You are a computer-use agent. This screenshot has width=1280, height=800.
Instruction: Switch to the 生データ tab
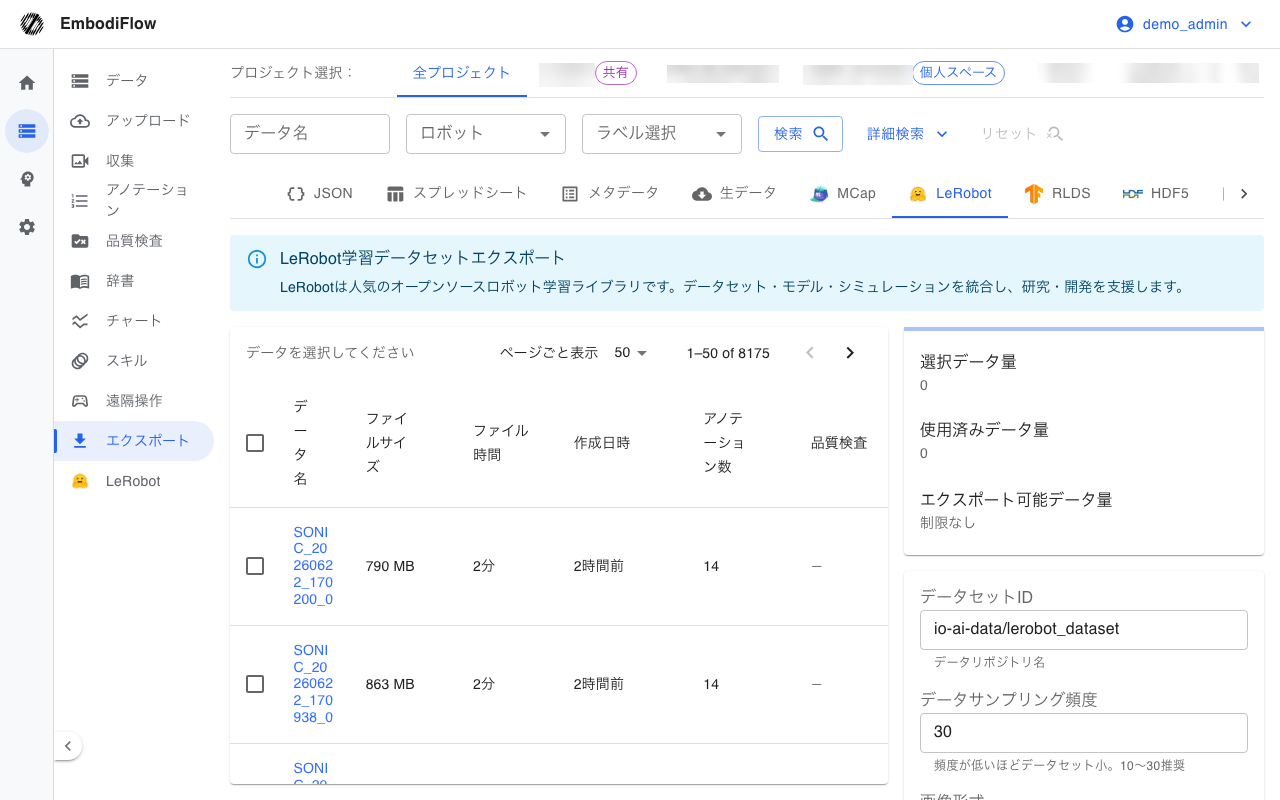(734, 194)
